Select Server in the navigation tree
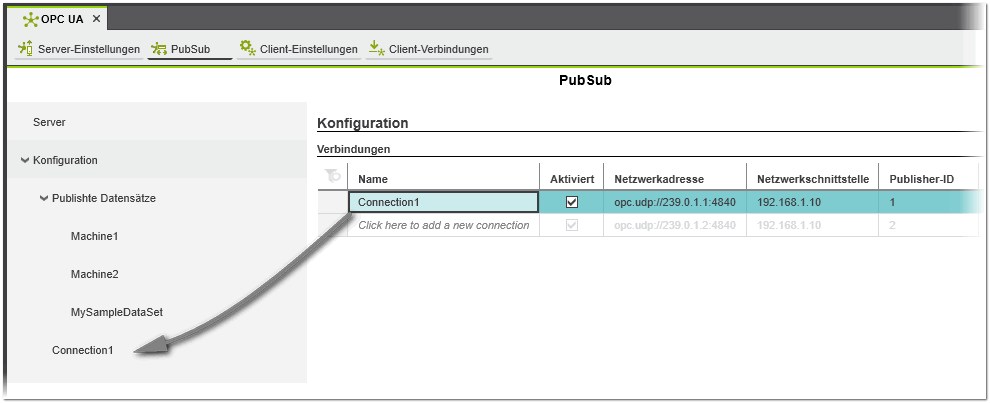This screenshot has height=403, width=990. click(49, 122)
